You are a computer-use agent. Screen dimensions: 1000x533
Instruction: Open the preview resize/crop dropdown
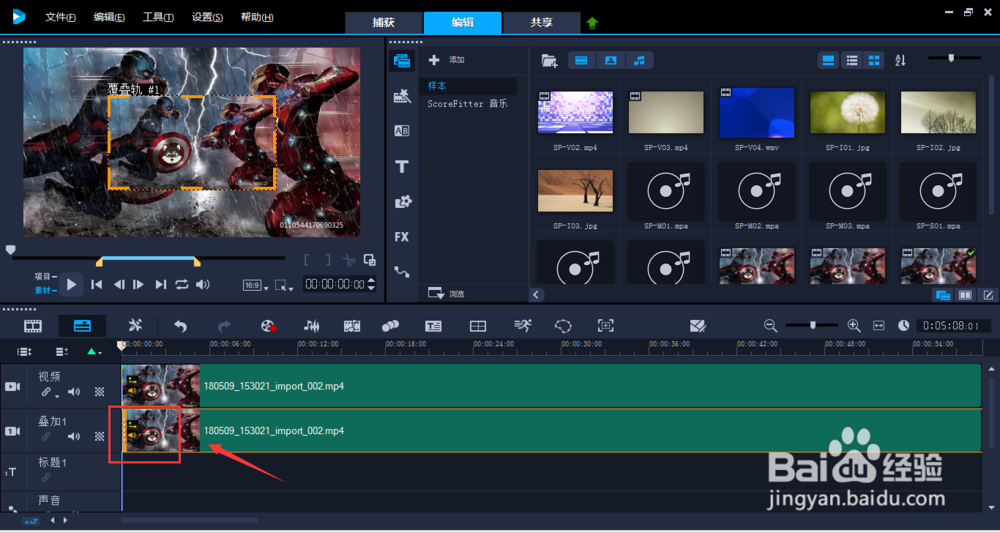[284, 286]
